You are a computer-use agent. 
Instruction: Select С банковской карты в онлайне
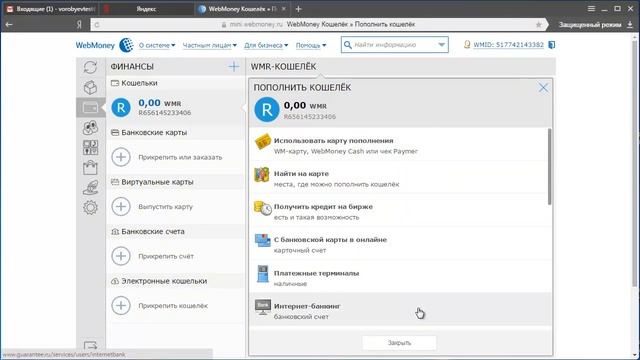[399, 244]
